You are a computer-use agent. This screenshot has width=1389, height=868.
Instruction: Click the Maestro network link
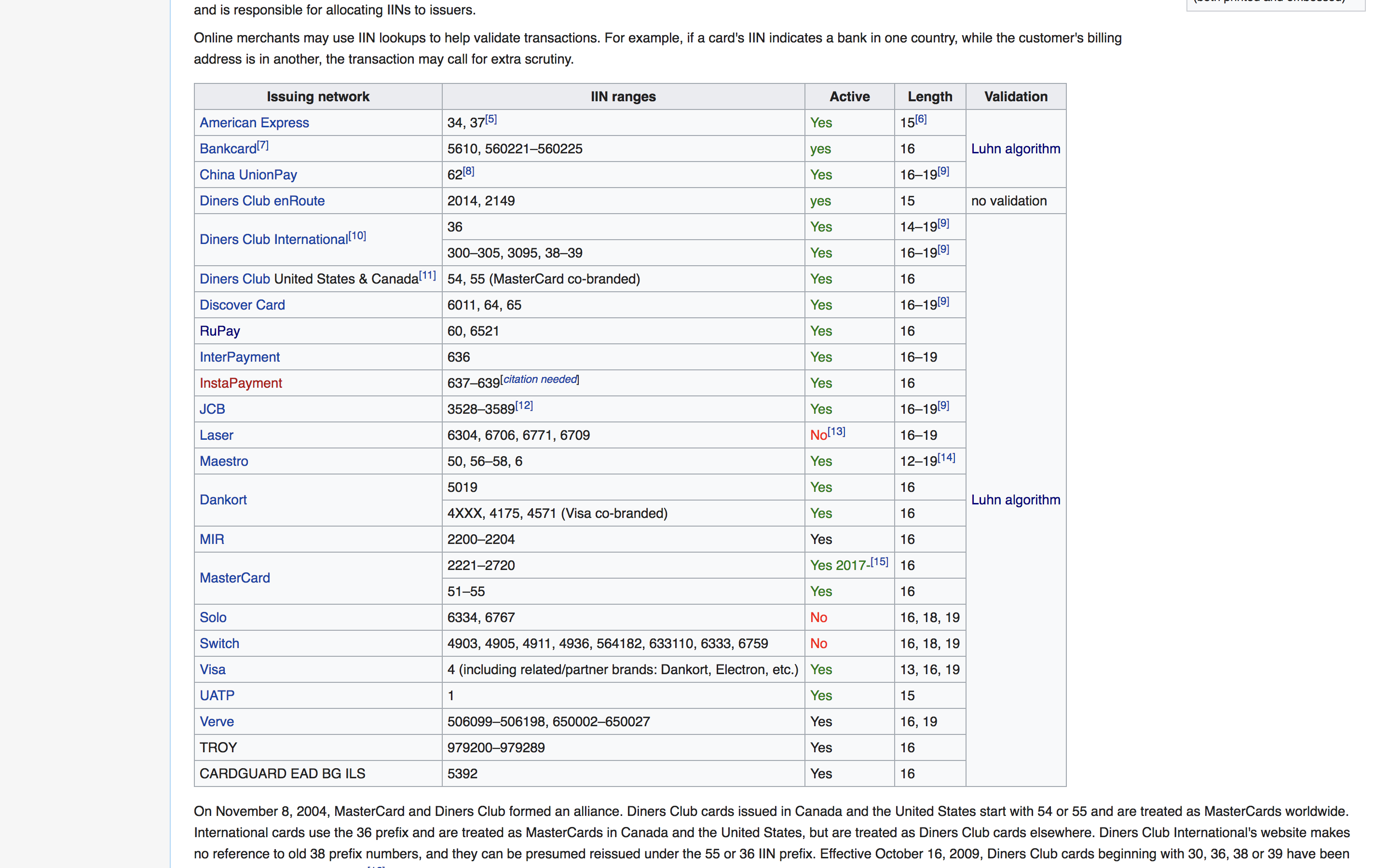222,461
